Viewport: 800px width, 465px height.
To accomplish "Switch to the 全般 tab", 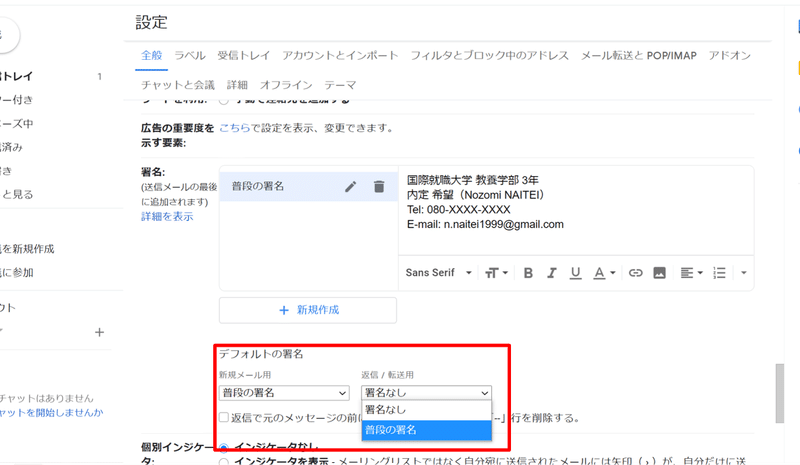I will 152,55.
